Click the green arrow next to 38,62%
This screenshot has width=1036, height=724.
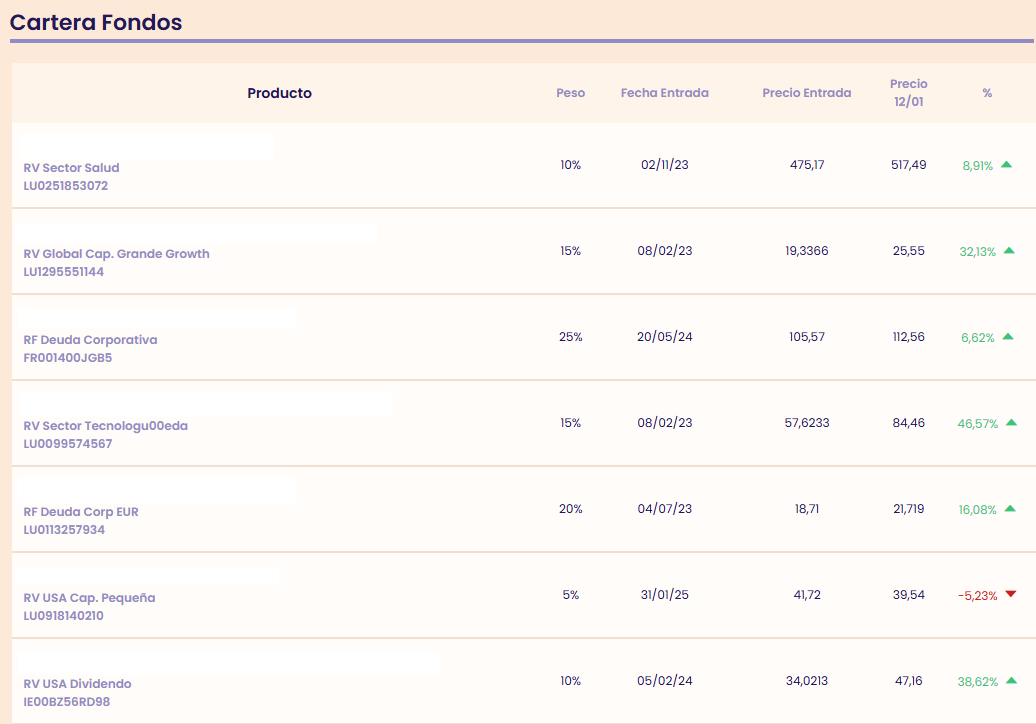(x=1011, y=681)
